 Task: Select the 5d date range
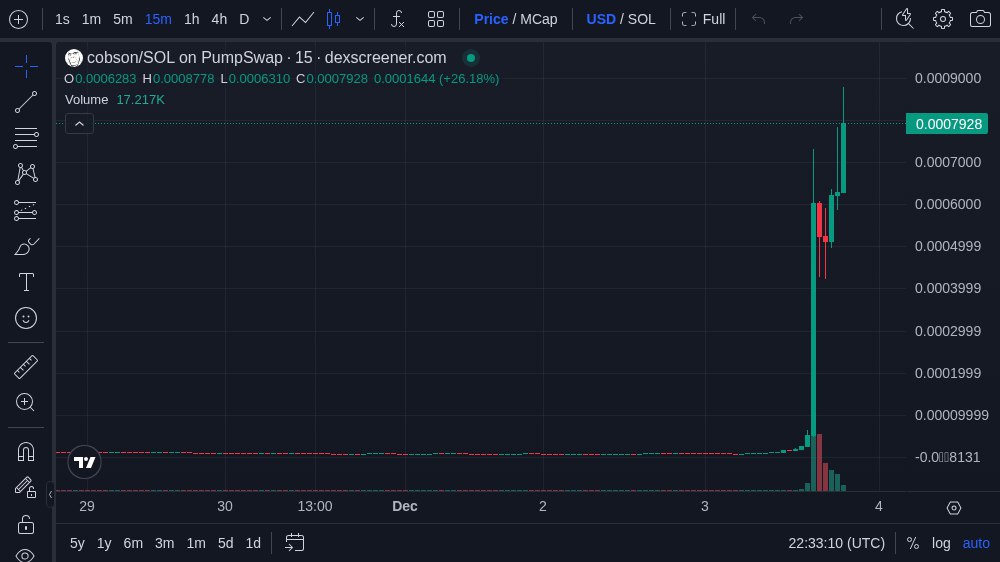tap(225, 543)
